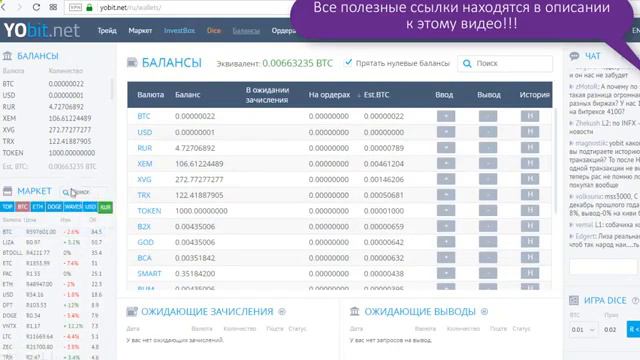The height and width of the screenshot is (360, 640).
Task: Click the wallet icon beside main БАЛАНСЫ heading
Action: pos(132,62)
